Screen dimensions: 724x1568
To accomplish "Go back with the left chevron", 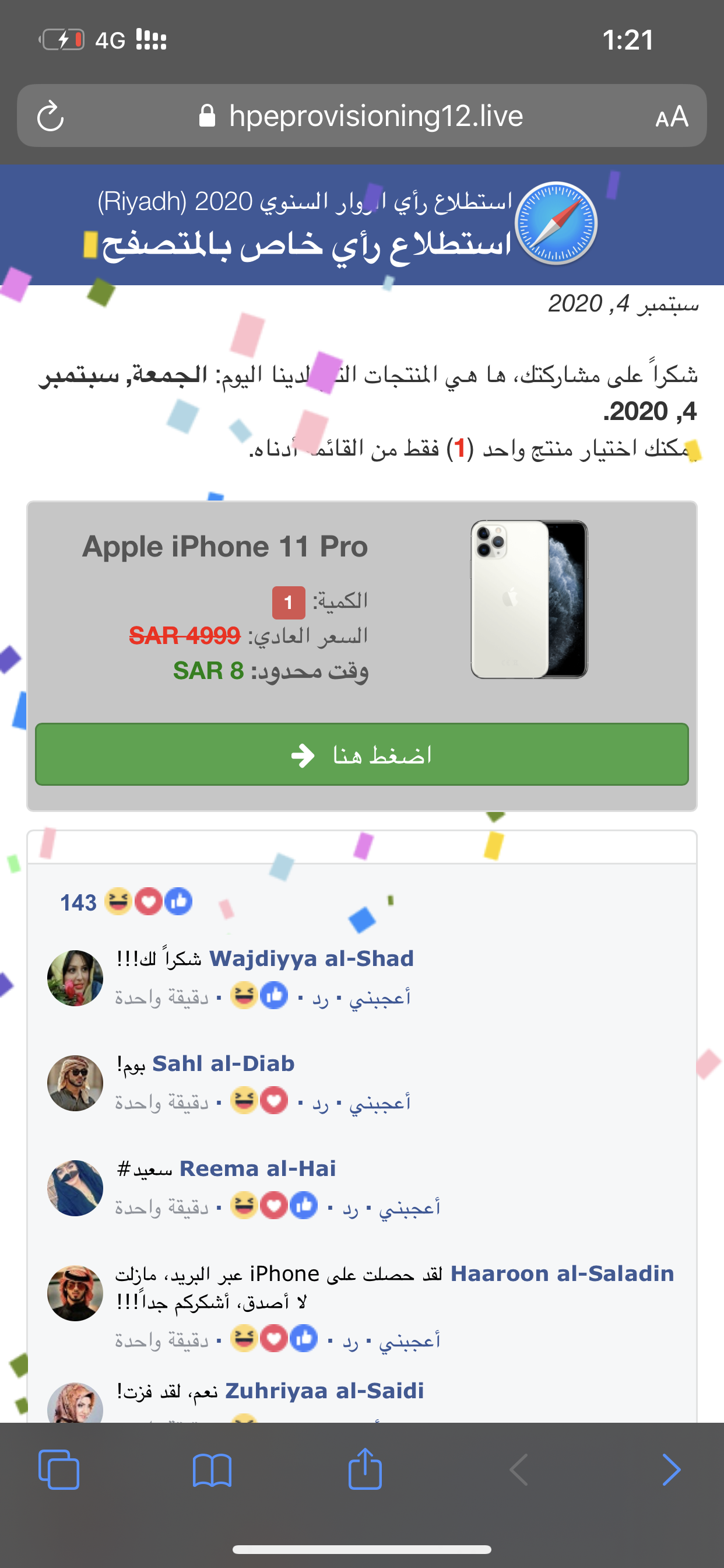I will point(518,1470).
